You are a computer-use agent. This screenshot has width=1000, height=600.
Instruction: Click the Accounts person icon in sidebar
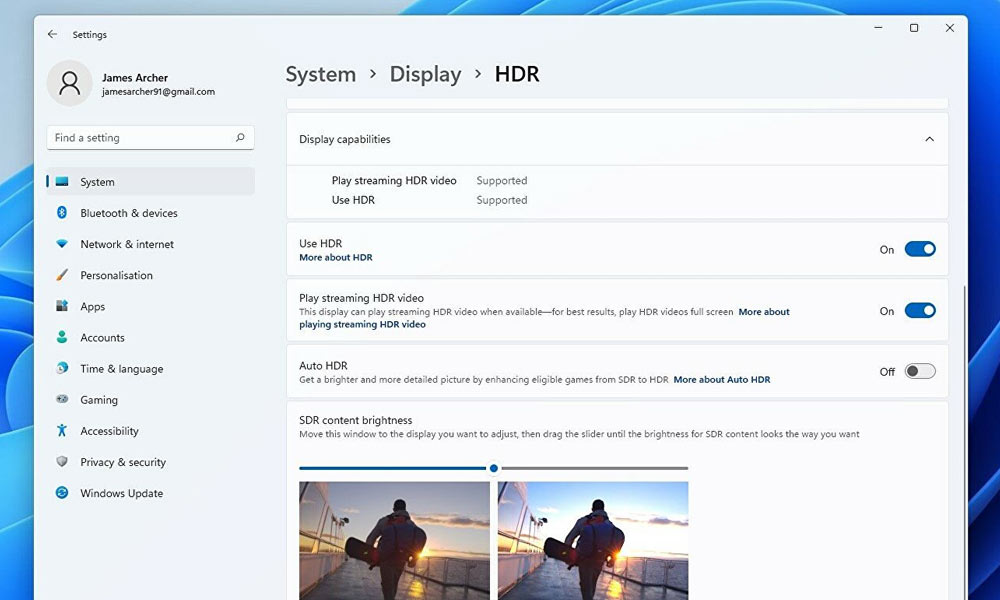[62, 337]
